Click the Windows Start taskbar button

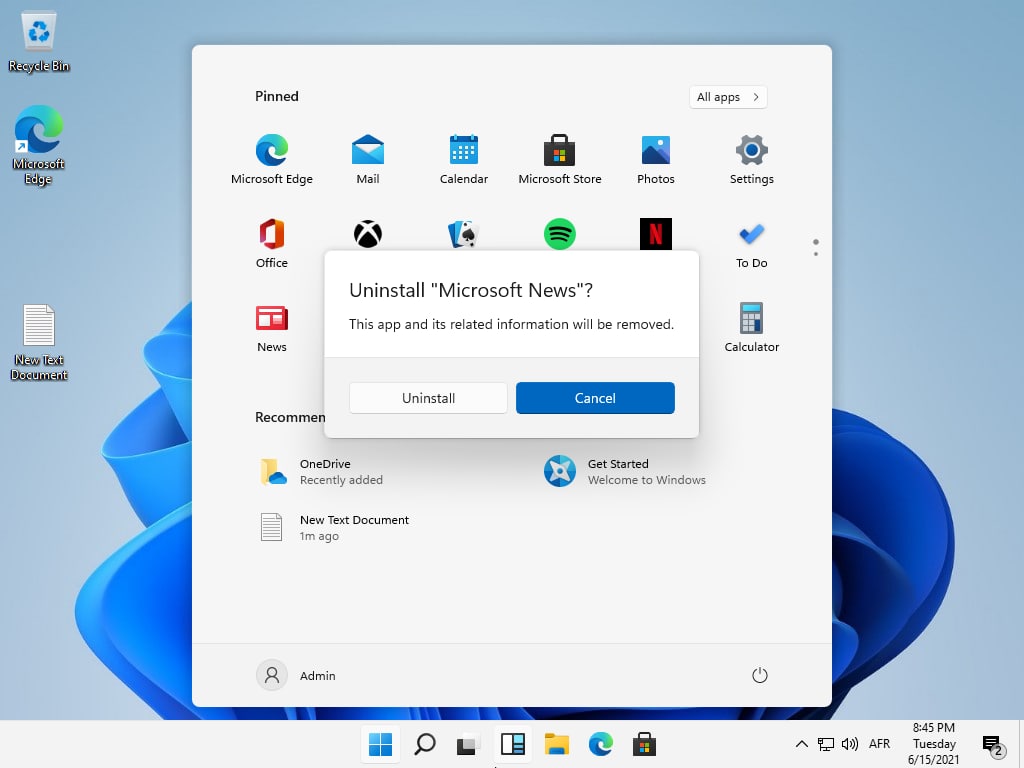[x=380, y=744]
